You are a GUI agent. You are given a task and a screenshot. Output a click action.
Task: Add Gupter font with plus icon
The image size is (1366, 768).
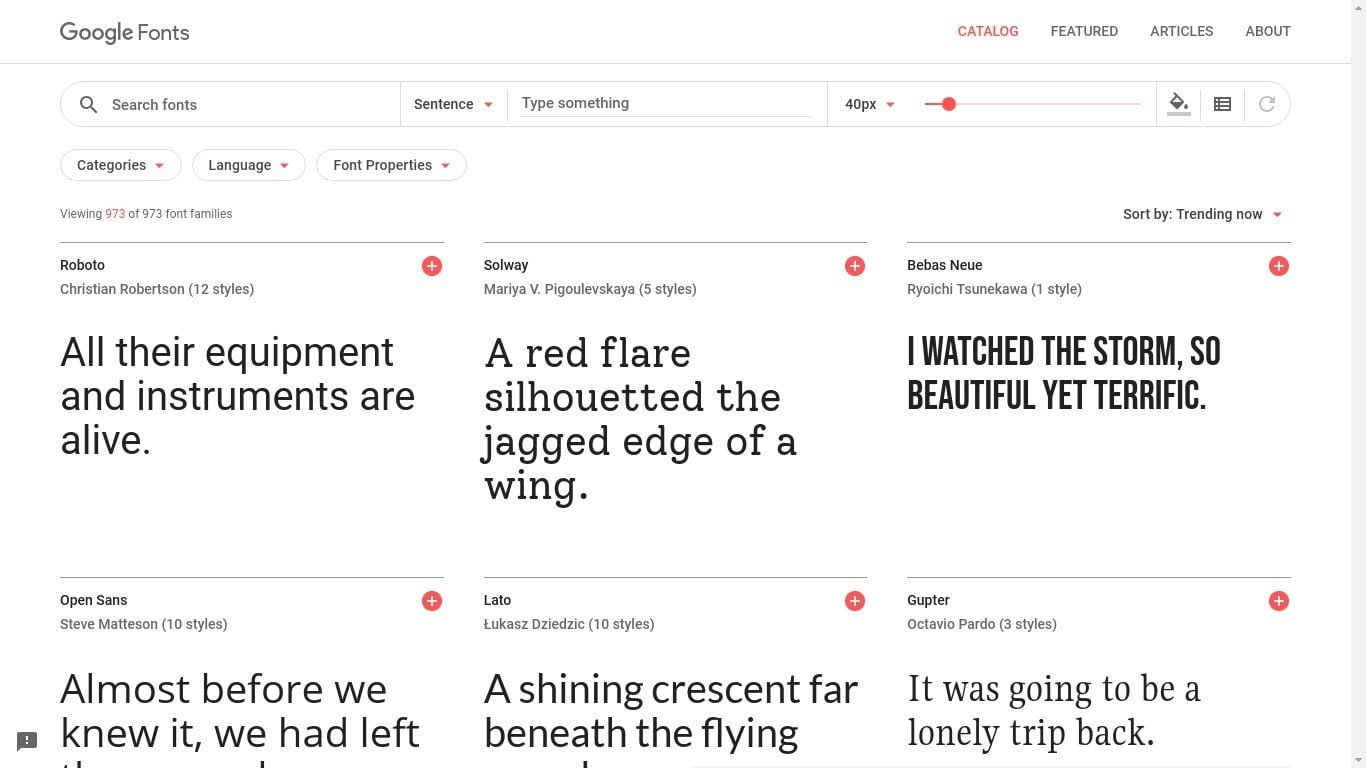1279,601
